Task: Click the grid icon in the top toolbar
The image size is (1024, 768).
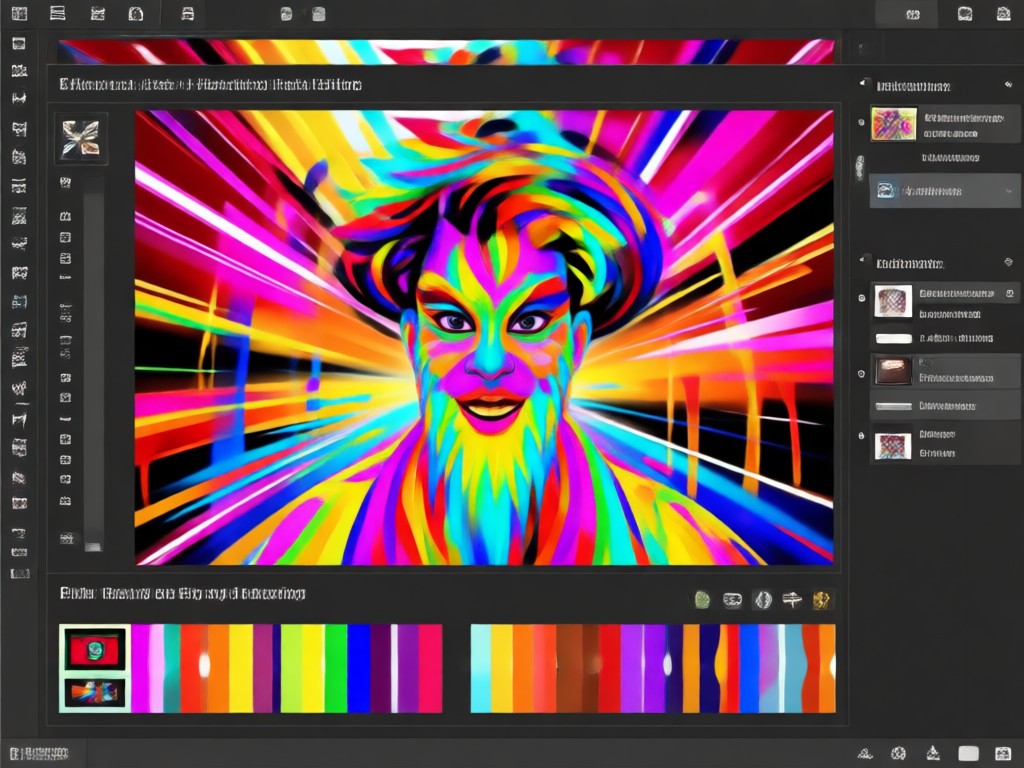Action: 20,13
